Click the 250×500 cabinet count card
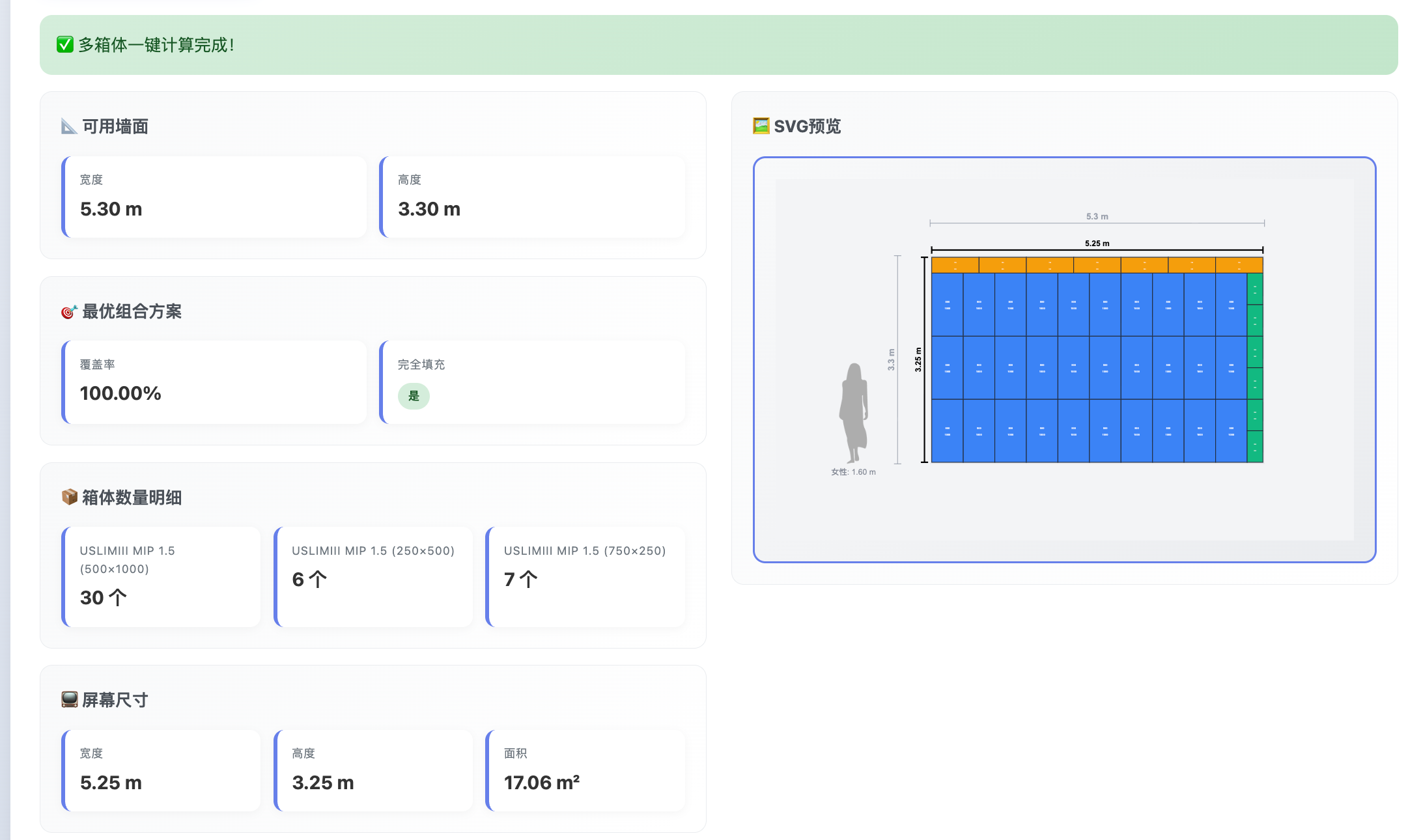Screen dimensions: 1408x840 pyautogui.click(x=374, y=576)
